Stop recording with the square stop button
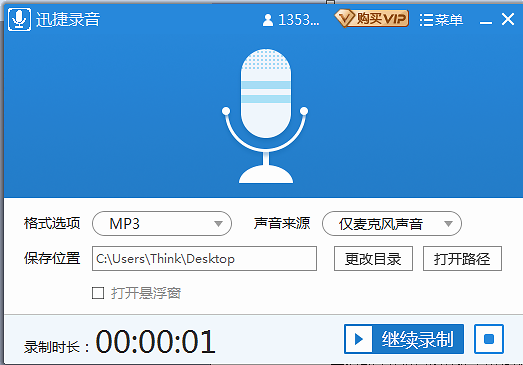The height and width of the screenshot is (365, 523). click(x=489, y=339)
